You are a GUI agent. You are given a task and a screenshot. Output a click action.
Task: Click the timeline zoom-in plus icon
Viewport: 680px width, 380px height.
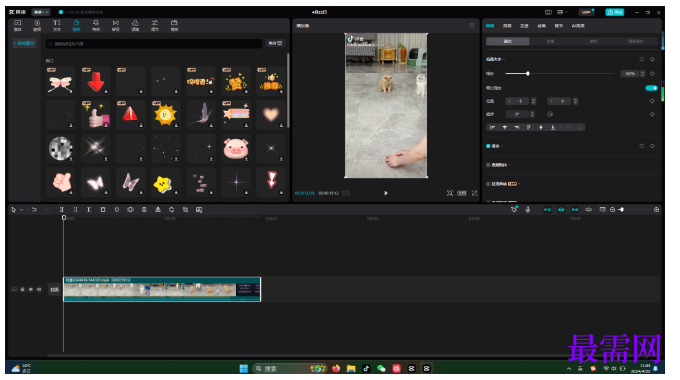657,210
